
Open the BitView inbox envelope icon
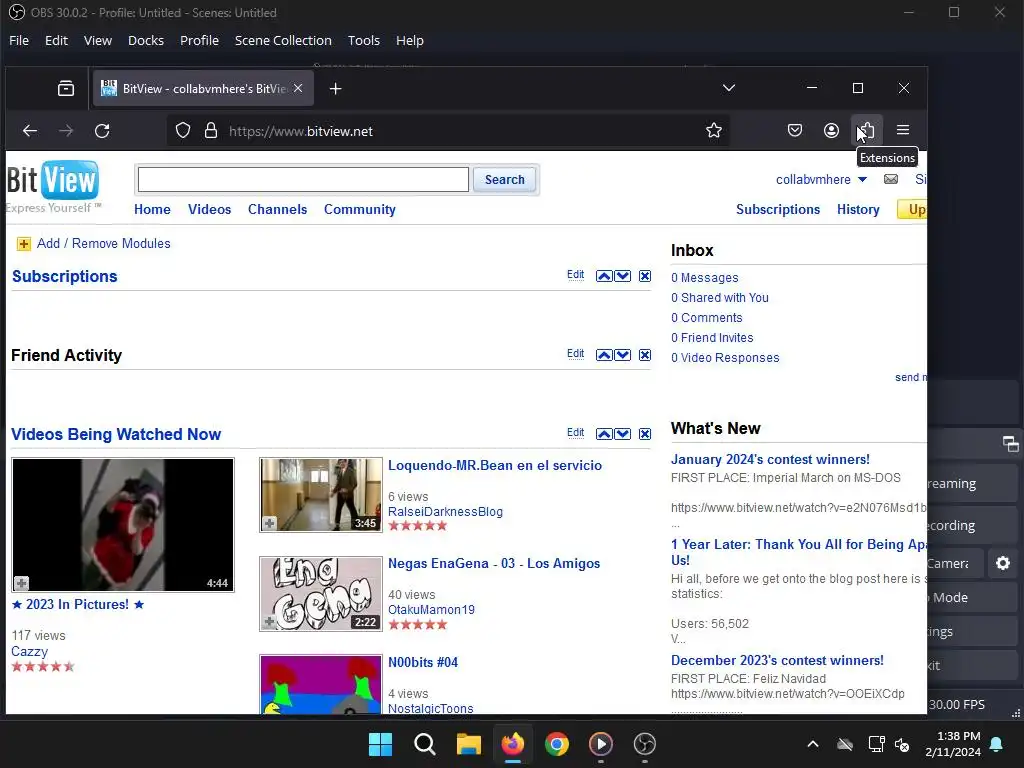(x=891, y=179)
